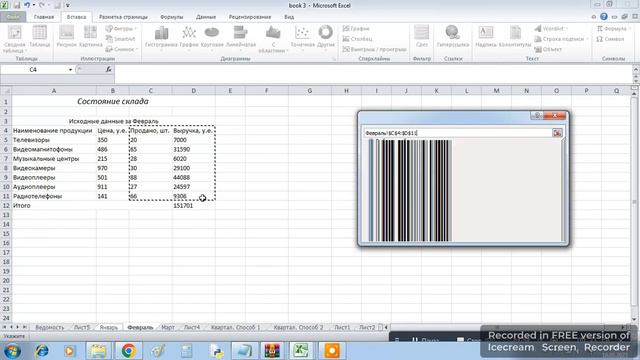
Task: Insert a Table (Таблица) from ribbon
Action: (40, 36)
